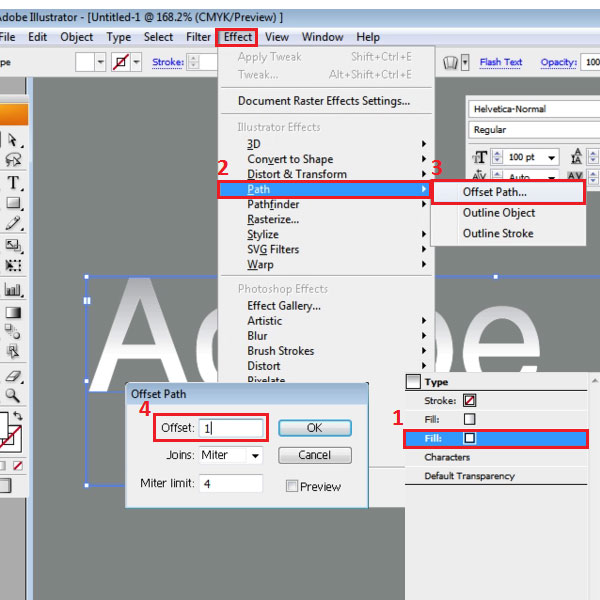
Task: Click the leading icon in Character panel
Action: coord(576,157)
